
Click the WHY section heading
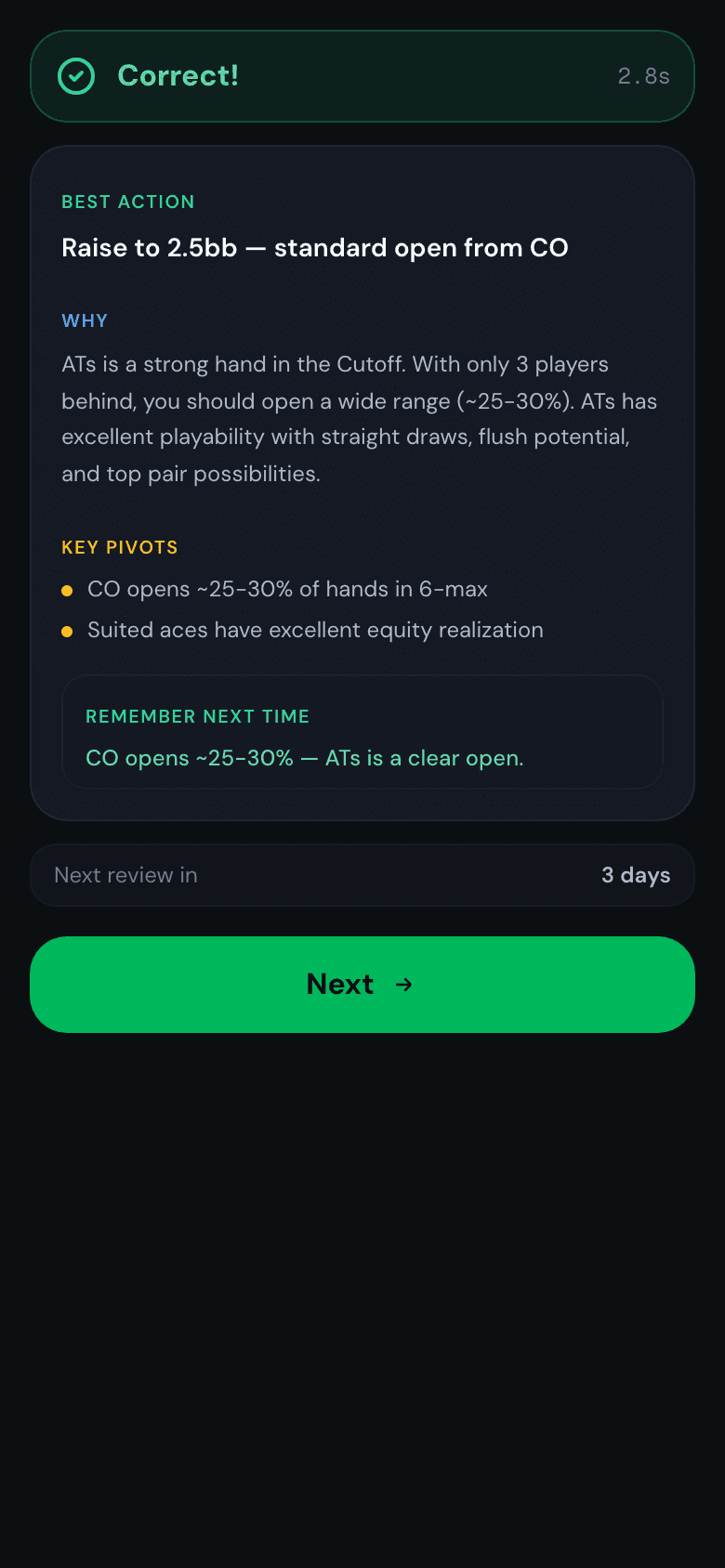[x=85, y=320]
